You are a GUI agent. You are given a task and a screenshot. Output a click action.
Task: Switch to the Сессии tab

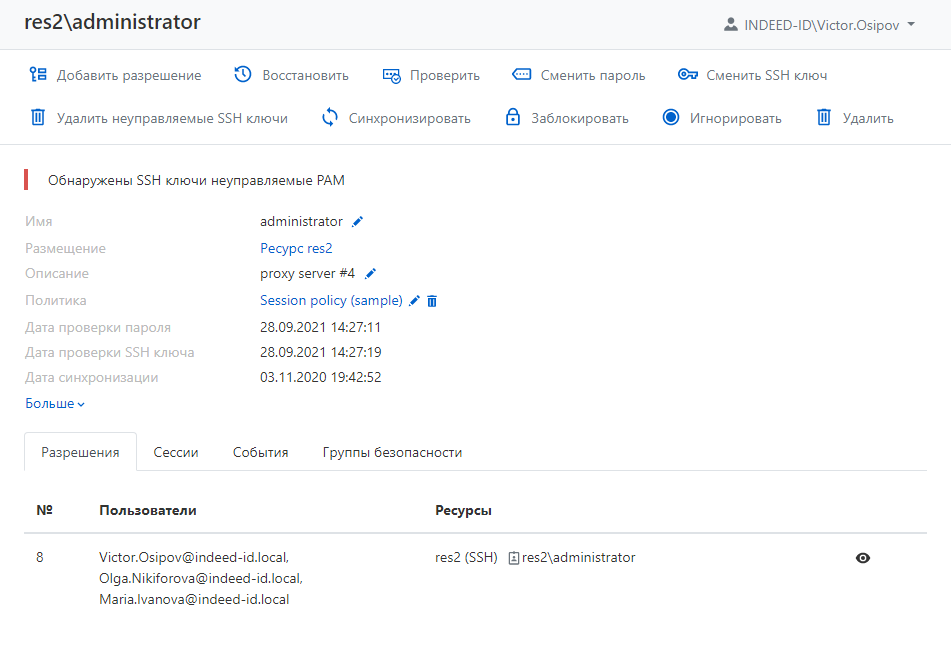[176, 453]
